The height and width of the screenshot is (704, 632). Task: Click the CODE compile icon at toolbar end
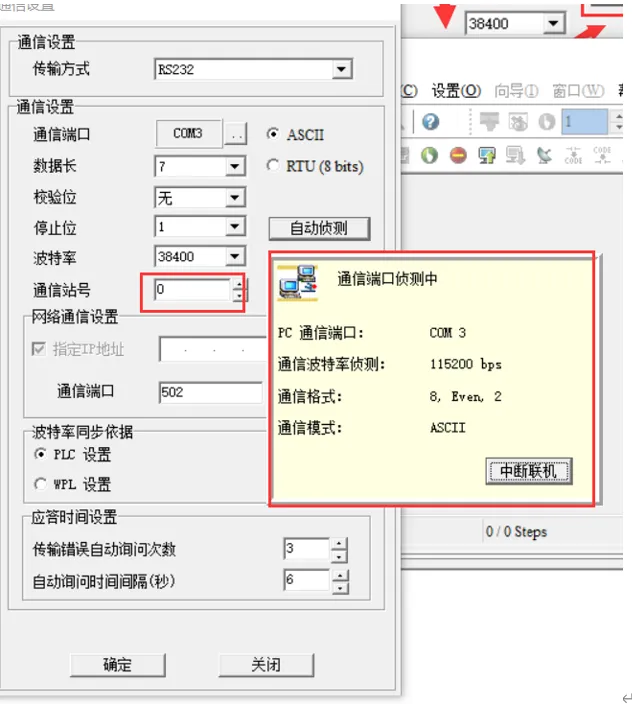point(602,155)
